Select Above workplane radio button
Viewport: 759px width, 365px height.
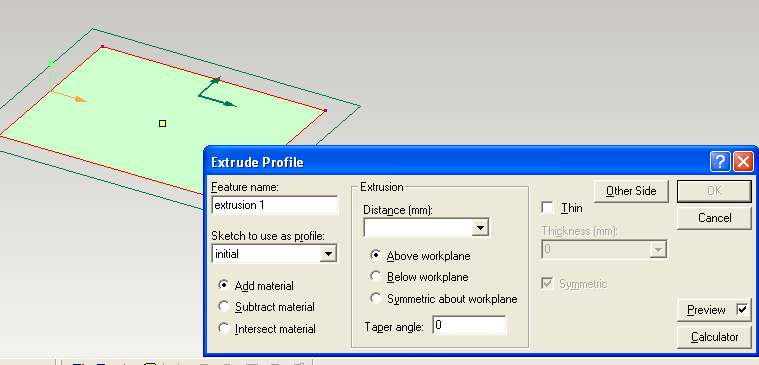tap(376, 255)
